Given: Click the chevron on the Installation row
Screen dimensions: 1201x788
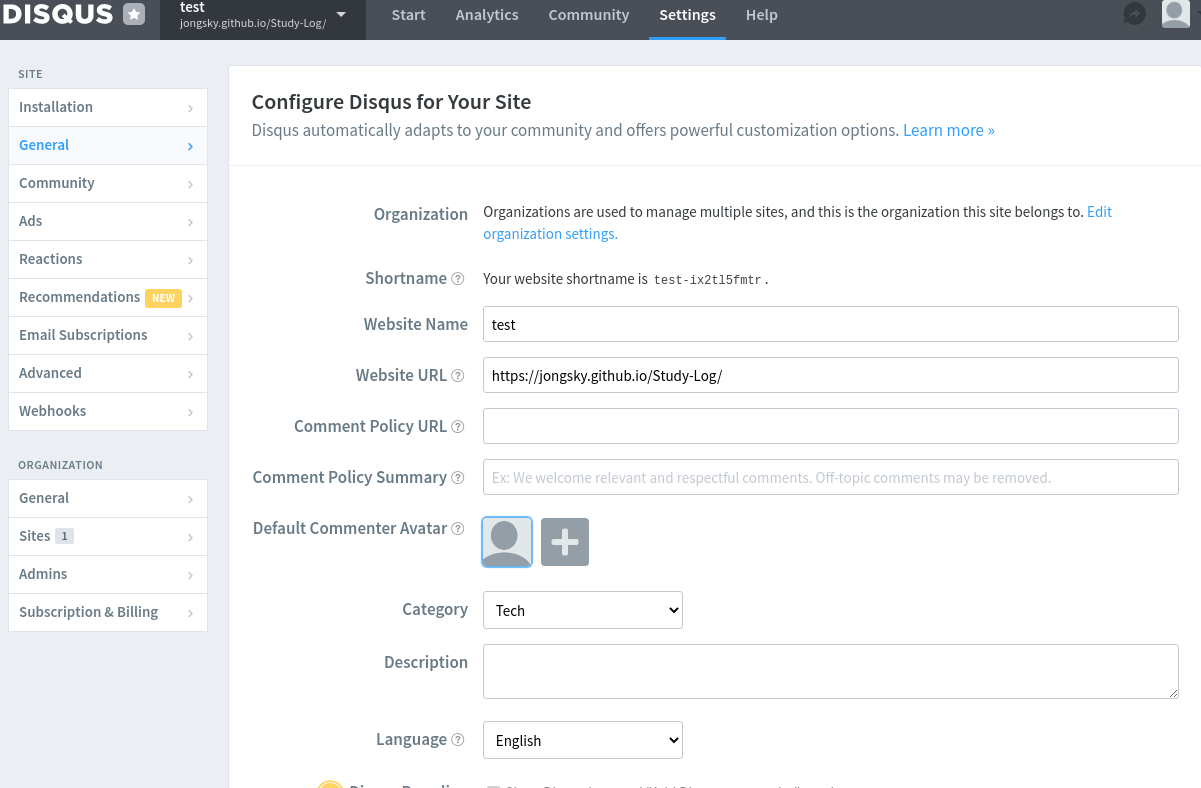Looking at the screenshot, I should pos(190,108).
